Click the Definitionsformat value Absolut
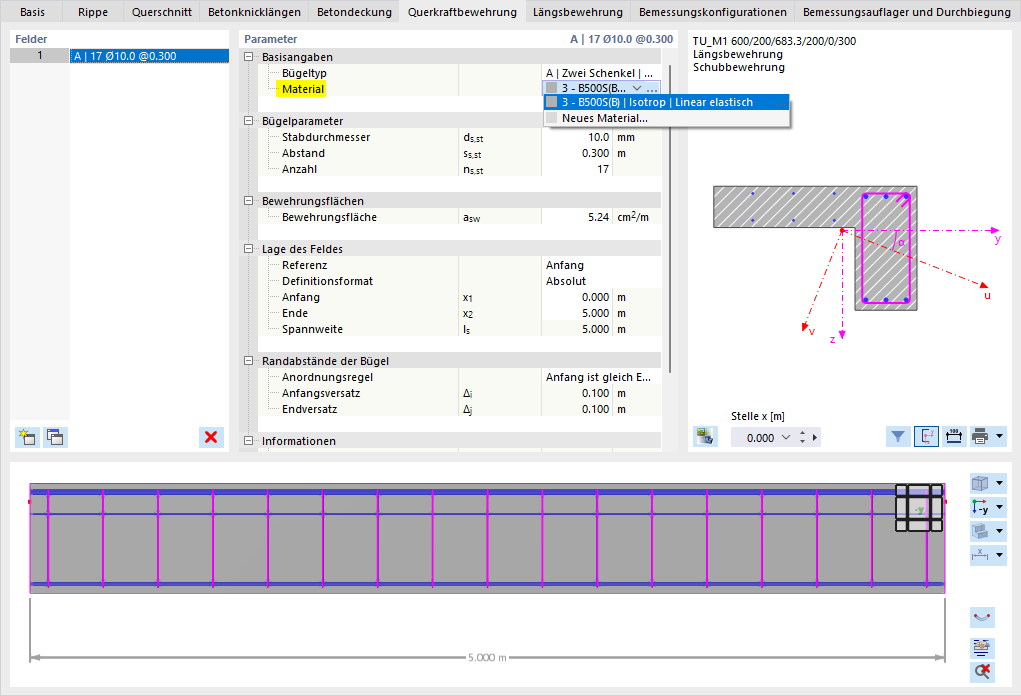1021x696 pixels. click(600, 281)
